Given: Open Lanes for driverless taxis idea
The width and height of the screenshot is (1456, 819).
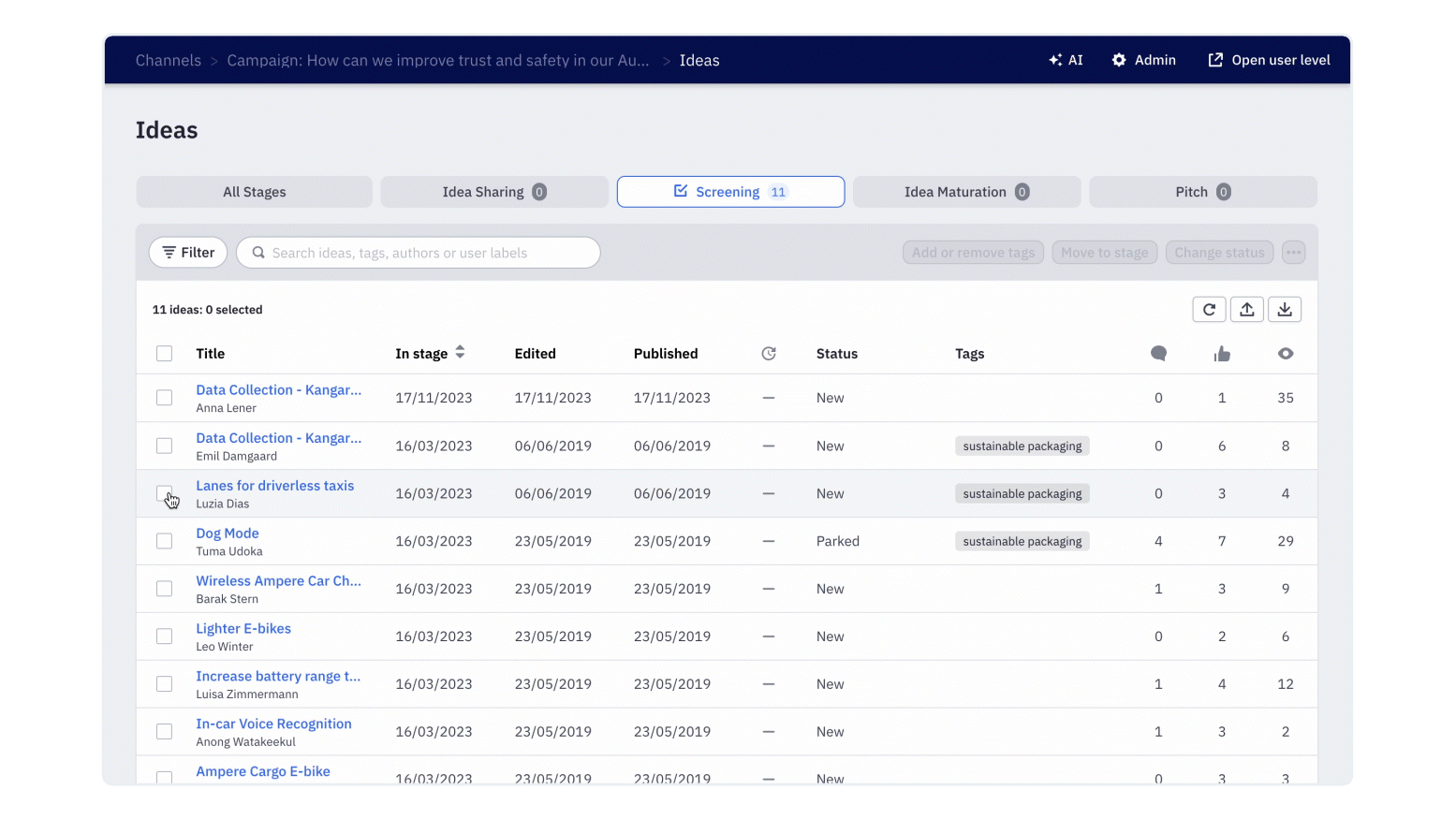Looking at the screenshot, I should pyautogui.click(x=274, y=486).
